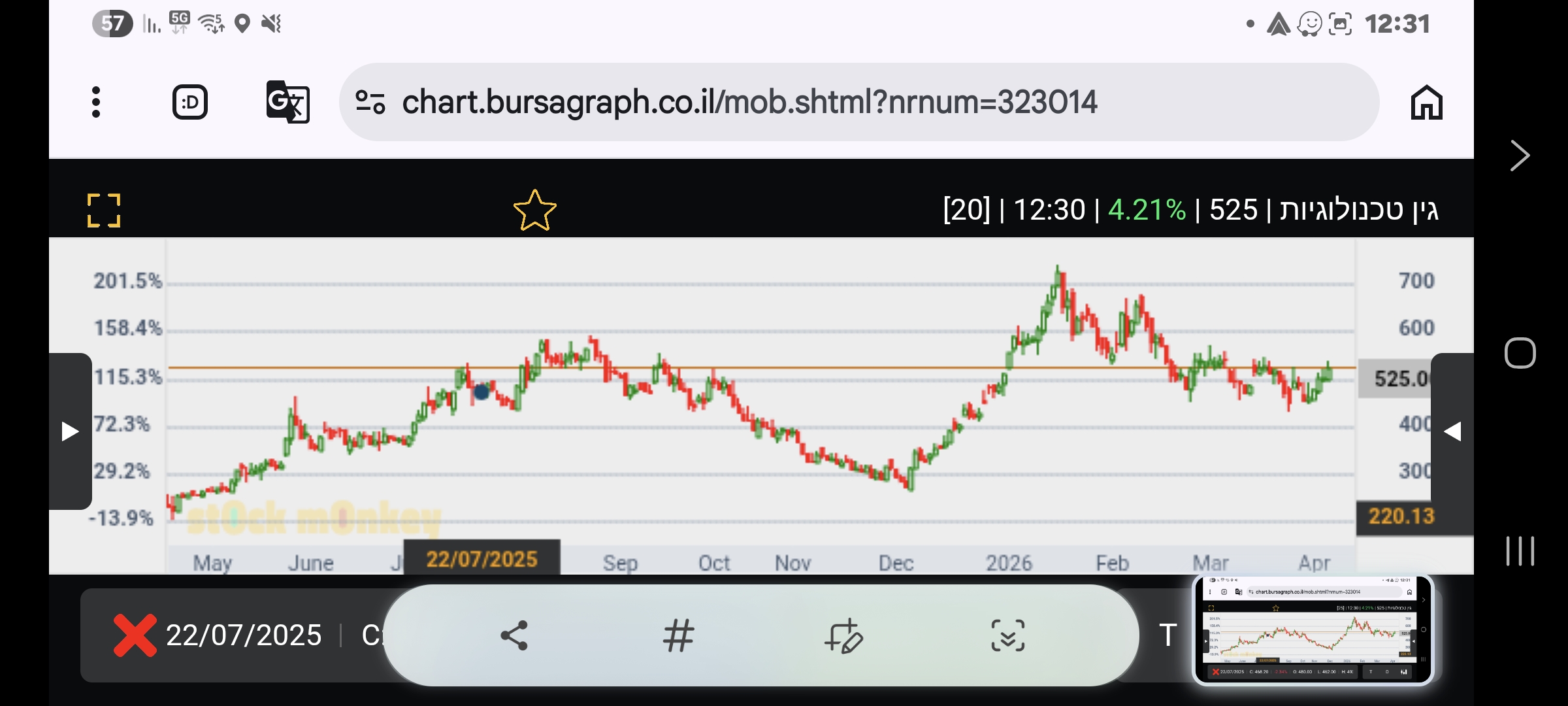Tap the URL address bar
The width and height of the screenshot is (1568, 706).
(749, 102)
